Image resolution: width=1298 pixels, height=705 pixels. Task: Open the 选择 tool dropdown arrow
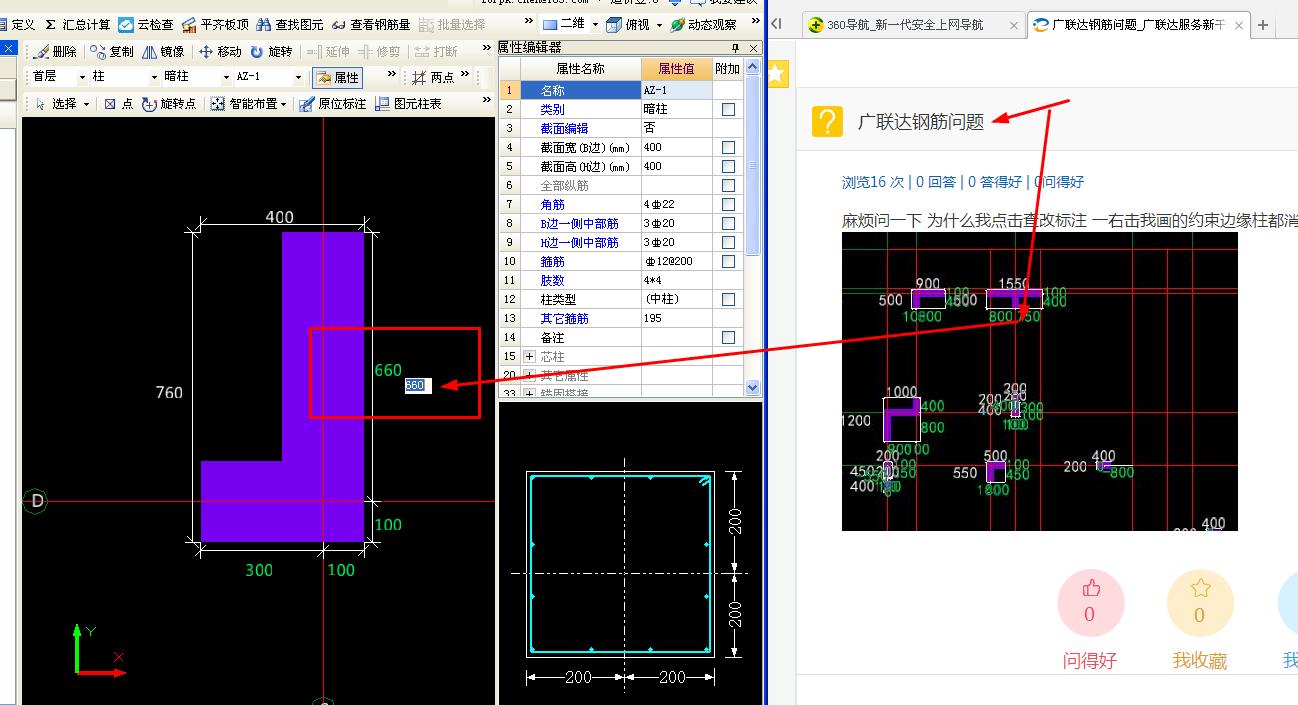point(86,104)
